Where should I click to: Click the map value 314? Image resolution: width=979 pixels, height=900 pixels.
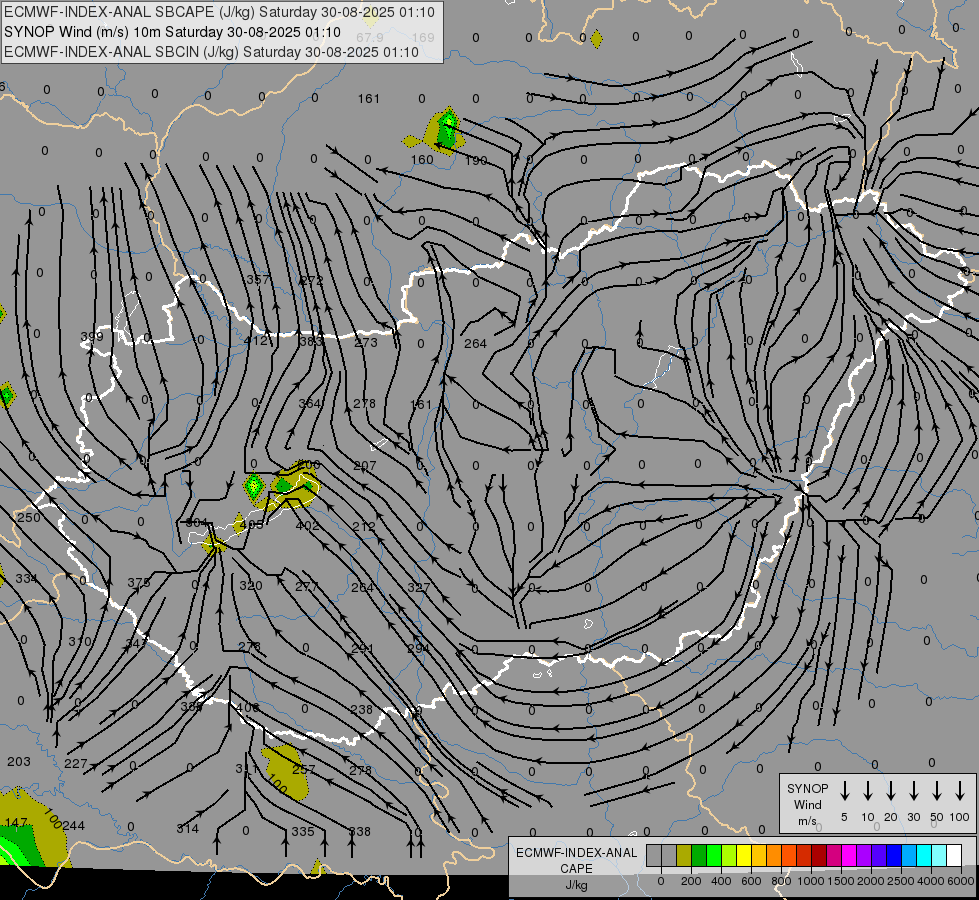coord(187,829)
